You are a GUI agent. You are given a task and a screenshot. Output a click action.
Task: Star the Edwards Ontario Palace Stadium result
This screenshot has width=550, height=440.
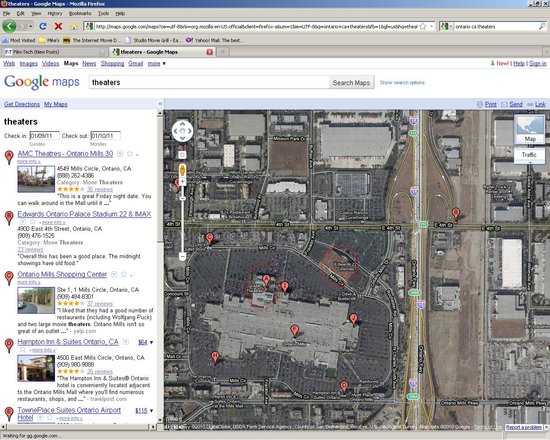[x=32, y=222]
